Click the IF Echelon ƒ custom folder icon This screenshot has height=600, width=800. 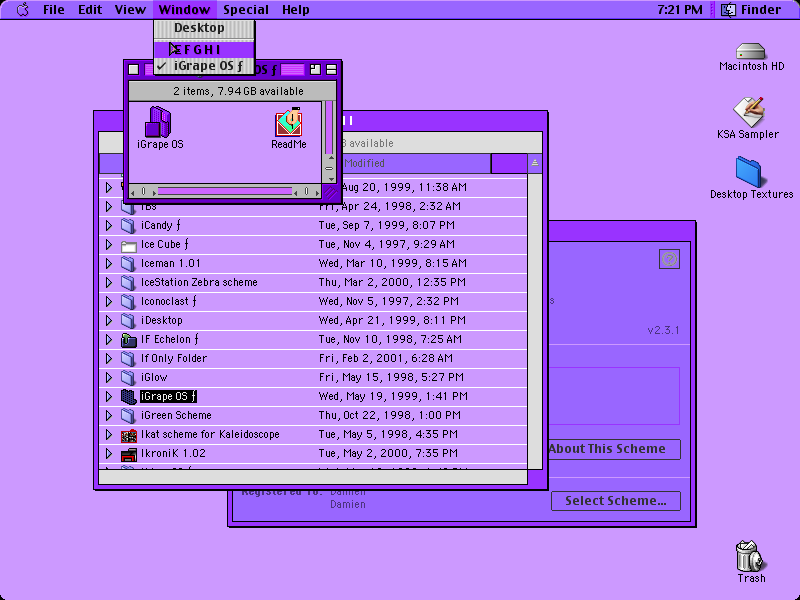click(128, 339)
